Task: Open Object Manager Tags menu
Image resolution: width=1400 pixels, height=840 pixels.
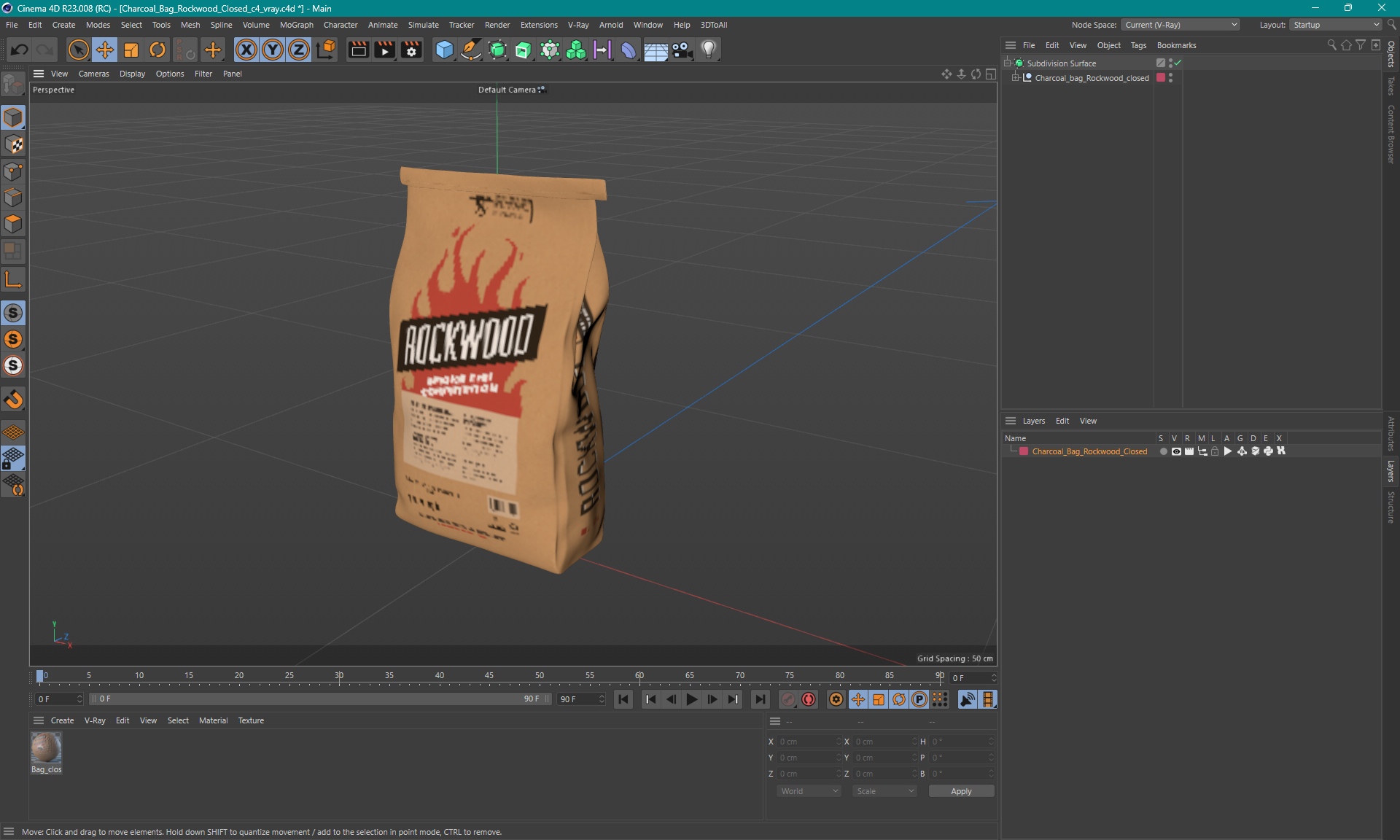Action: [x=1138, y=45]
